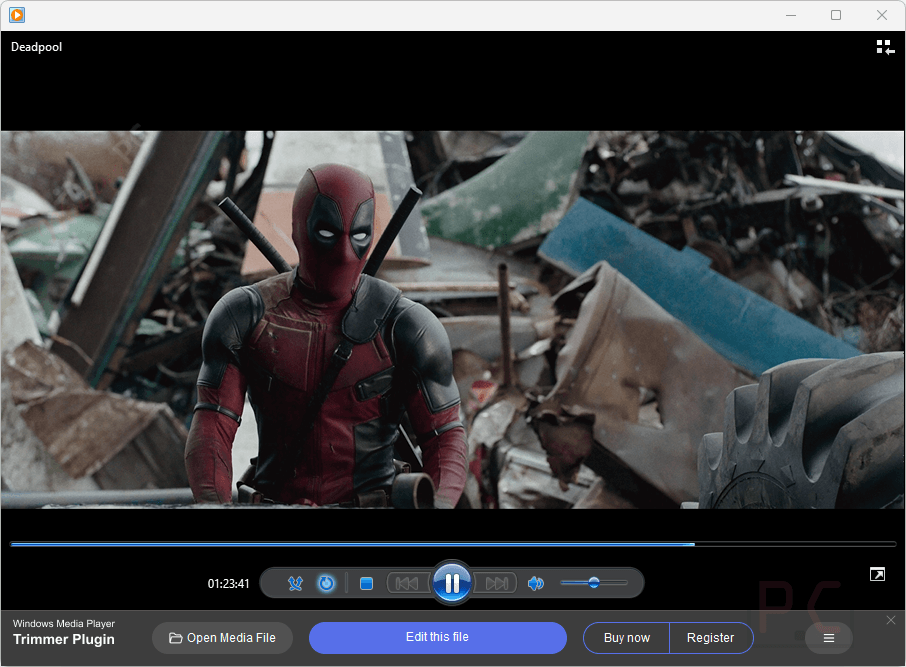Click Buy now button
This screenshot has width=906, height=667.
point(626,638)
